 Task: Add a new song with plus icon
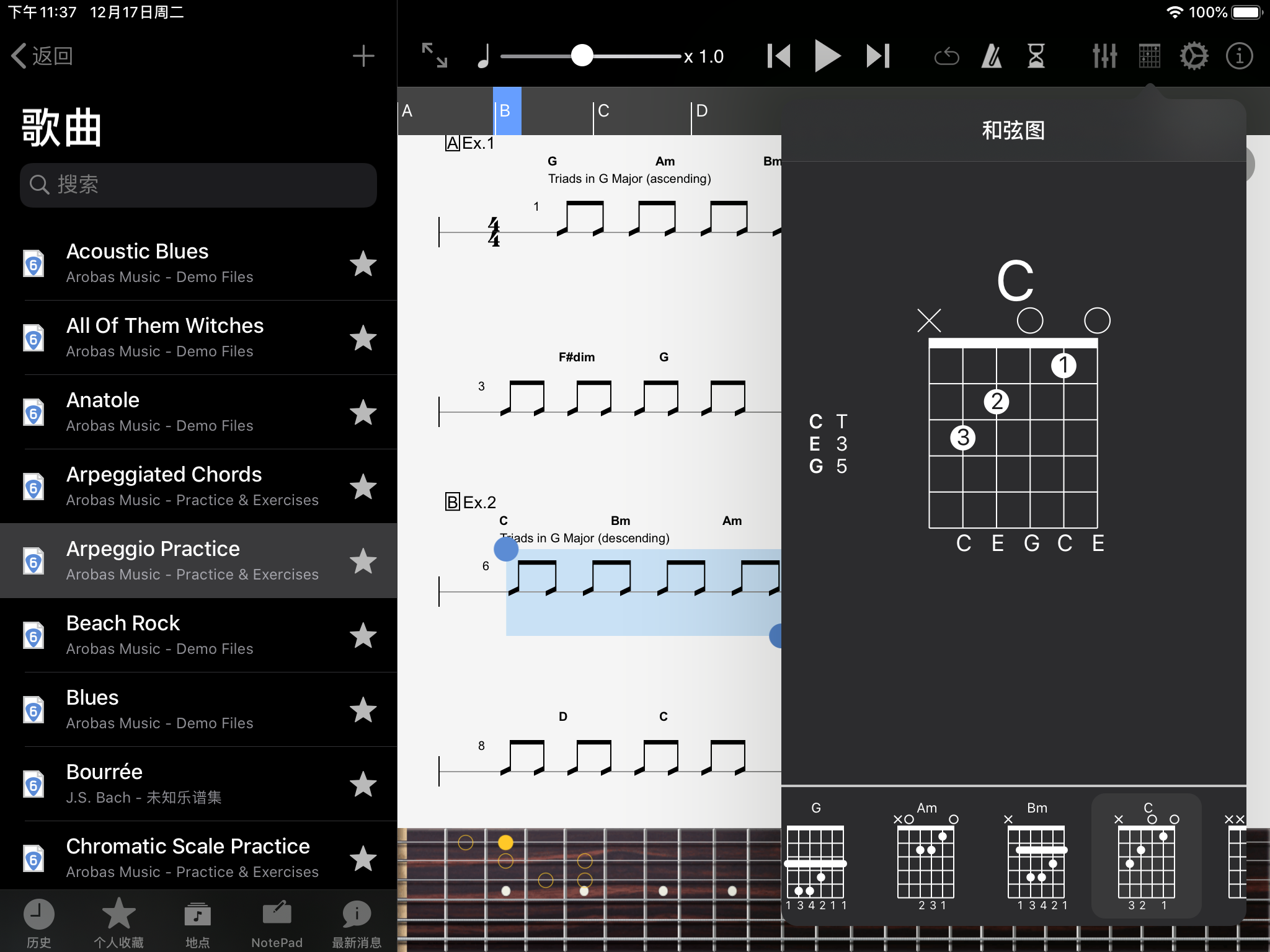[363, 56]
